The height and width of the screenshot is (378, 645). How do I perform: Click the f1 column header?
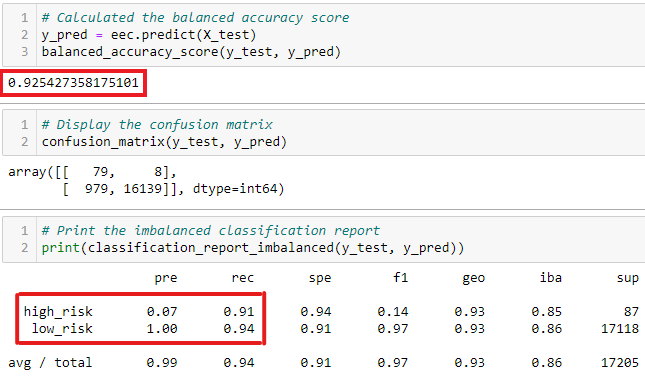click(x=401, y=278)
